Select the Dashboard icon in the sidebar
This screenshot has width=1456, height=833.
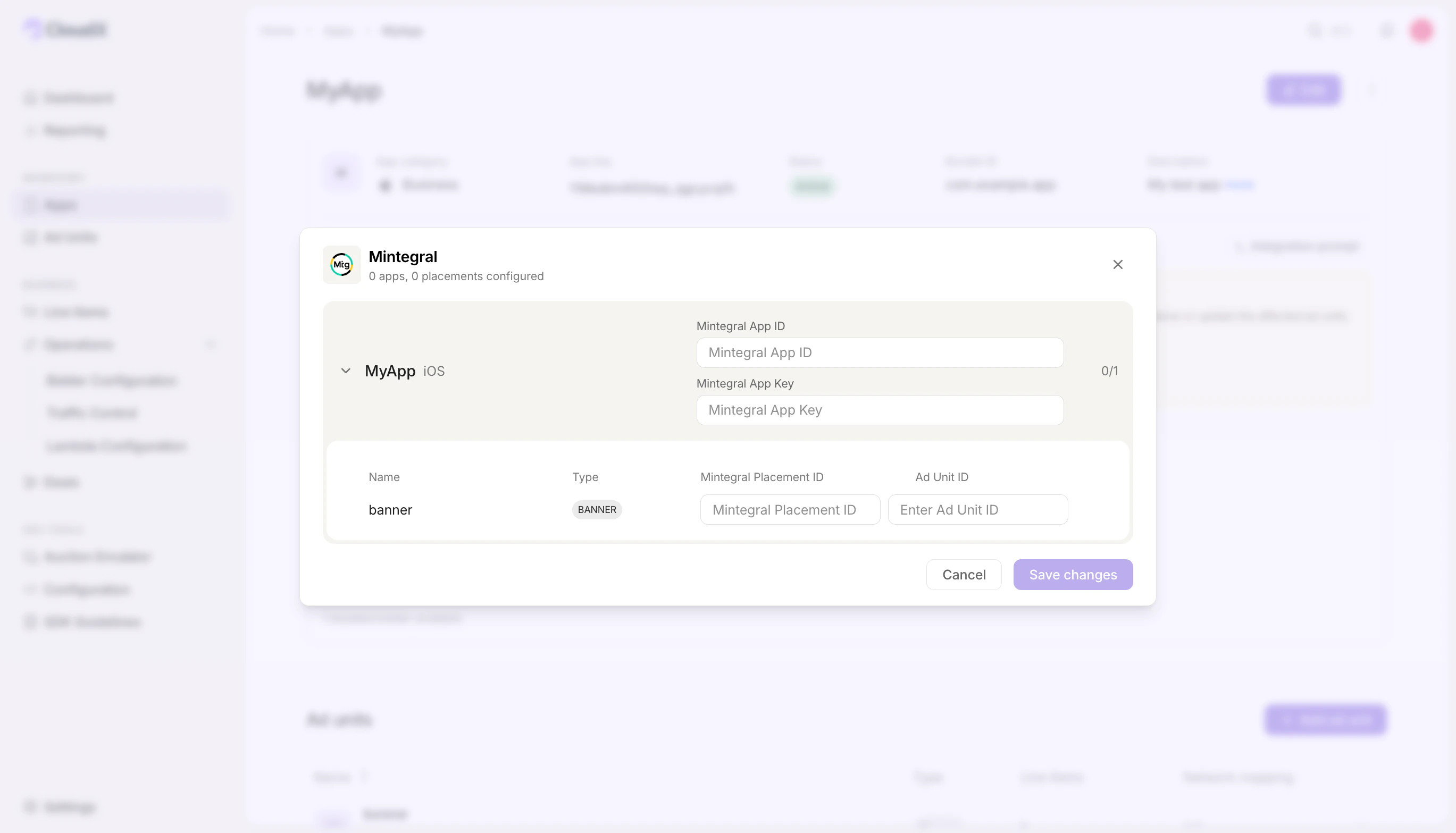point(31,97)
